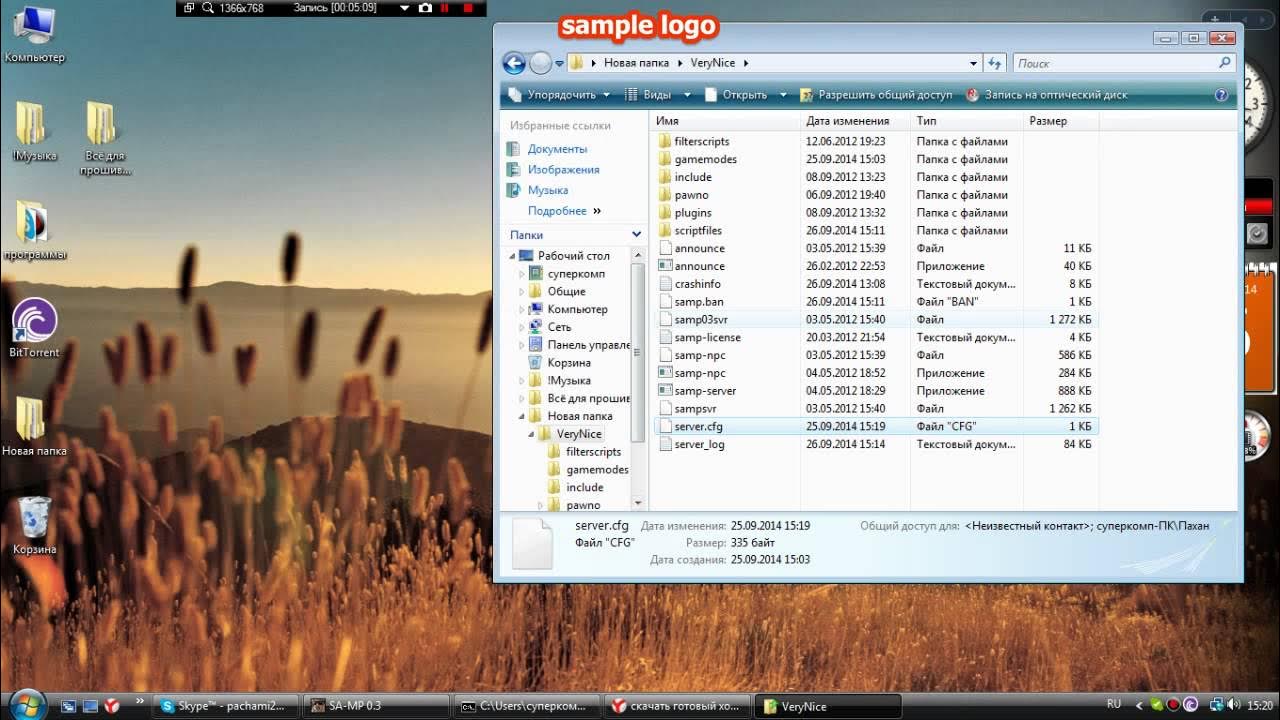This screenshot has height=720, width=1280.
Task: Click the Открыть toolbar button
Action: 736,95
